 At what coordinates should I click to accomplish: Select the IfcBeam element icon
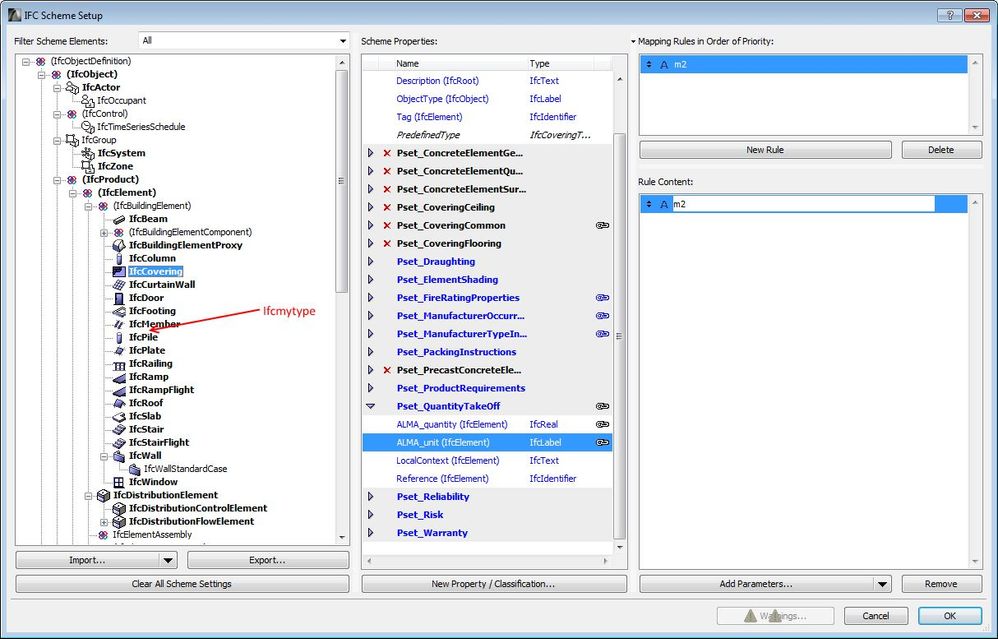(119, 219)
